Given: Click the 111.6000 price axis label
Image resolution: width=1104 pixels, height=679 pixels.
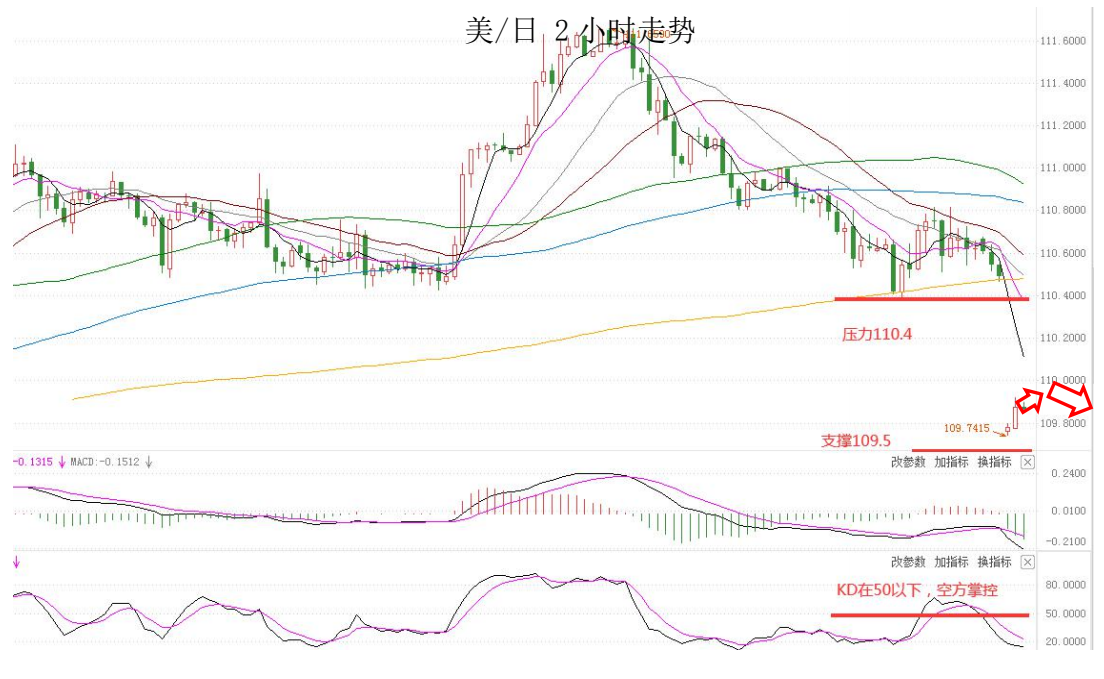Looking at the screenshot, I should tap(1062, 41).
